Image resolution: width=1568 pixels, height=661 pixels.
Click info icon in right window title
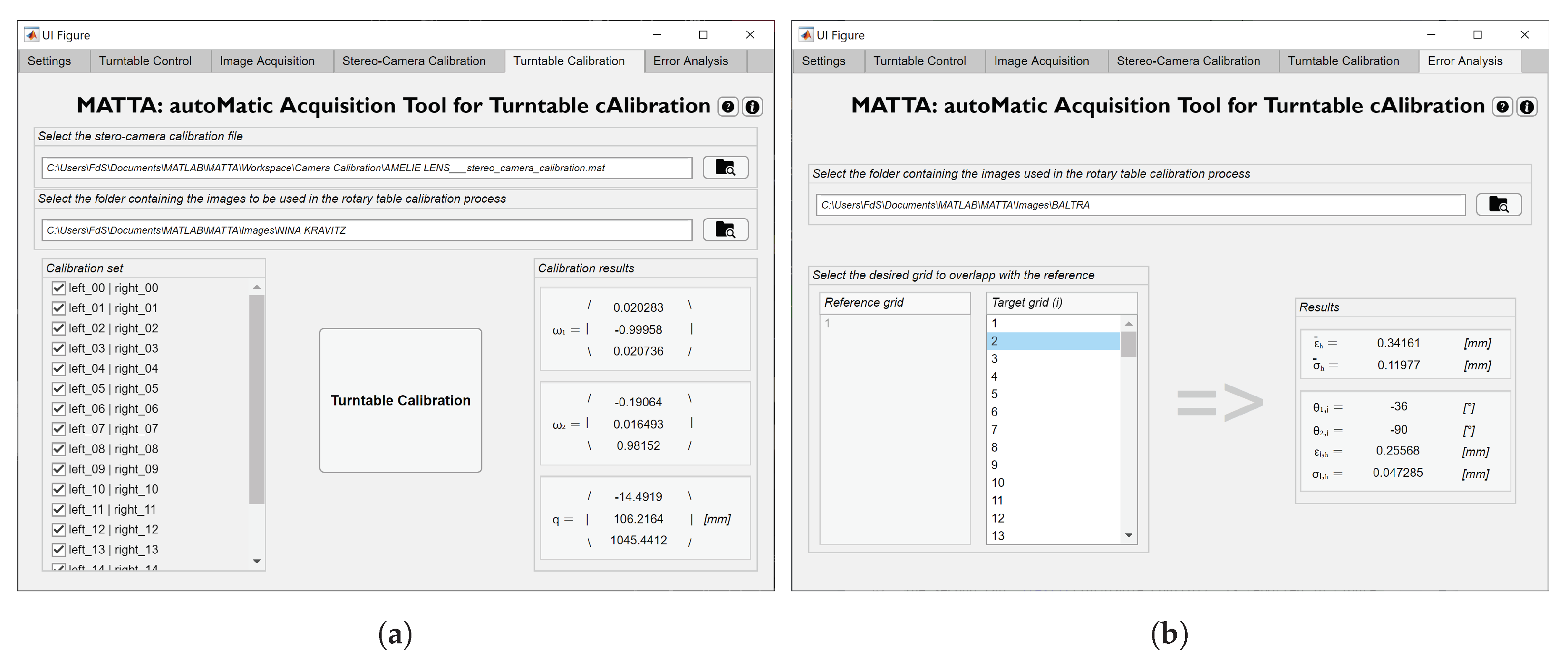point(1526,107)
